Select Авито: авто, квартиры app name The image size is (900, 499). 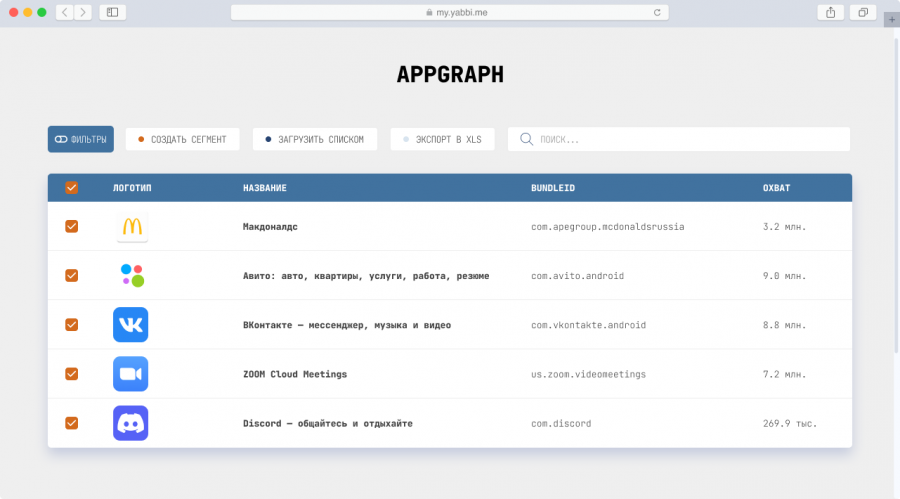point(366,276)
